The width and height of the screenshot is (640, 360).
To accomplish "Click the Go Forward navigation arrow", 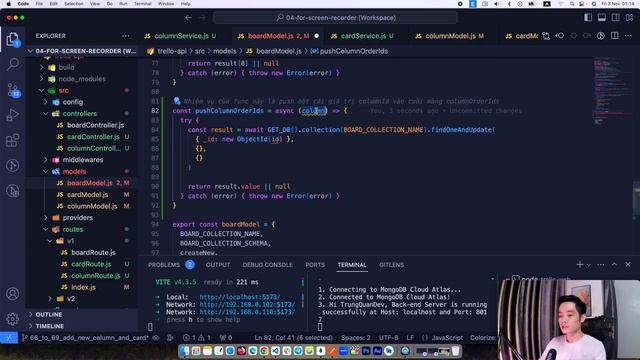I will (202, 18).
